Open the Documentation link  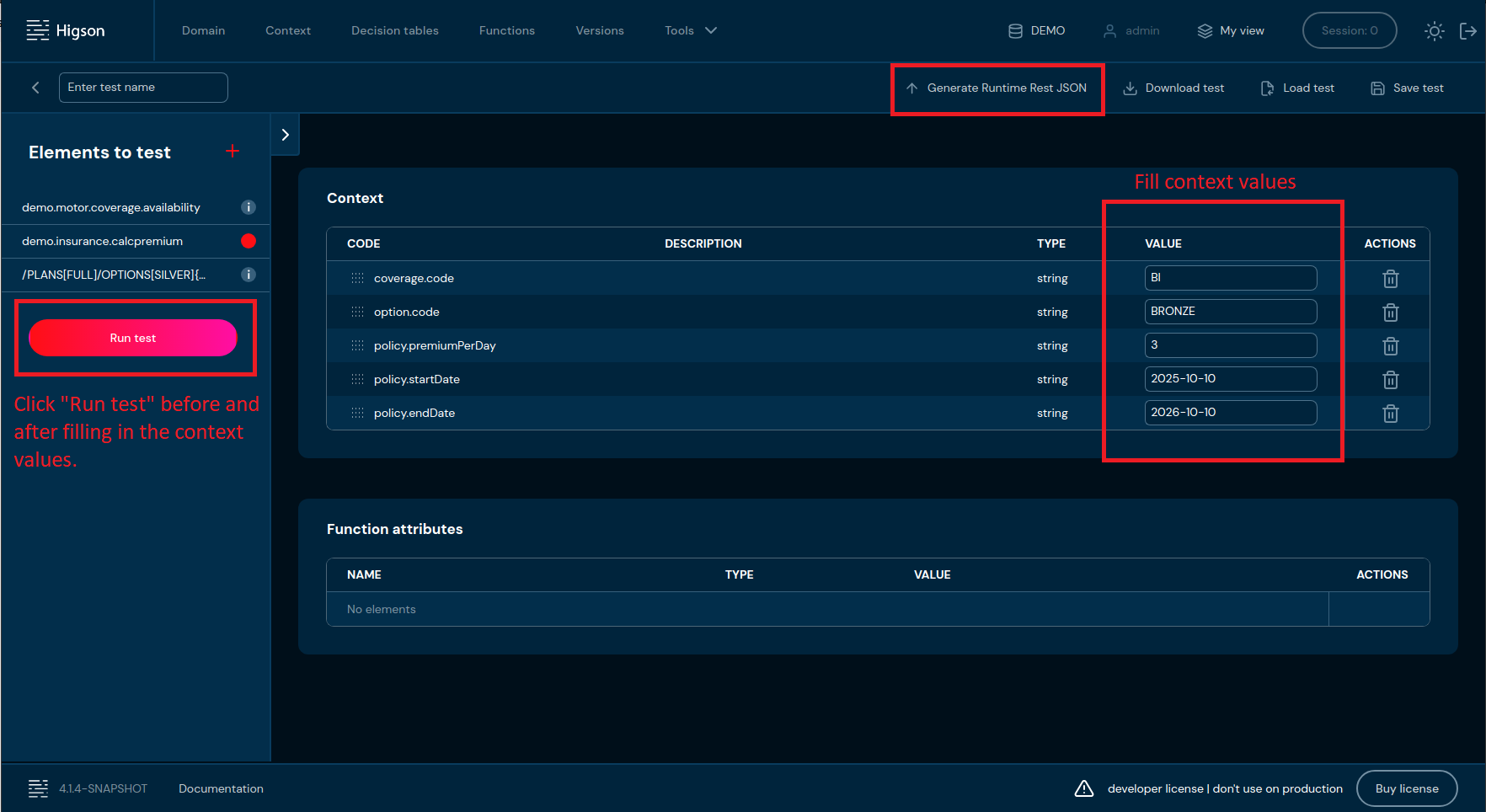(221, 788)
